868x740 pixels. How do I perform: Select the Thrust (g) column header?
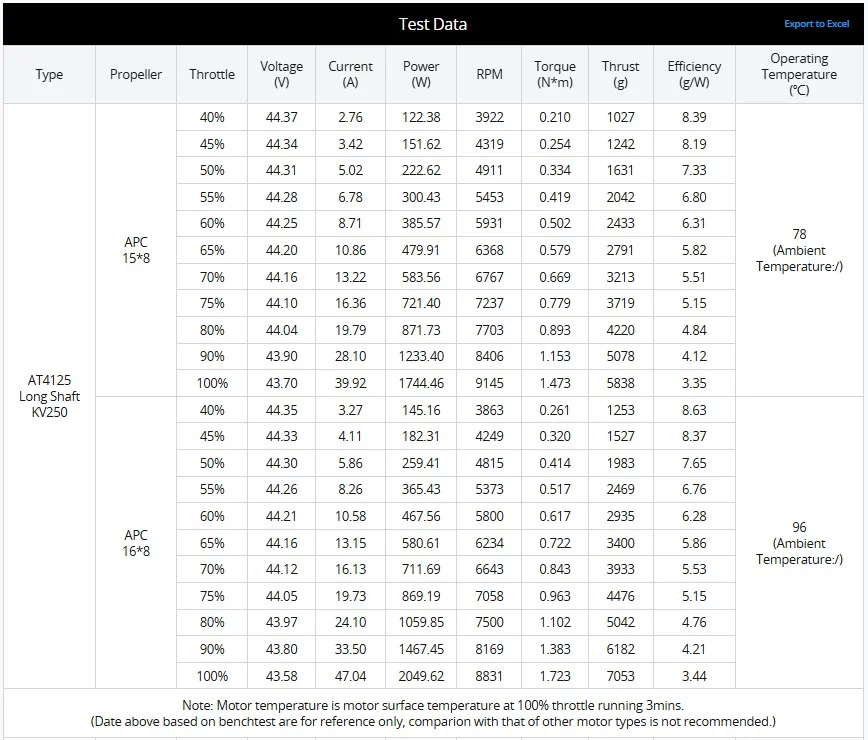621,74
